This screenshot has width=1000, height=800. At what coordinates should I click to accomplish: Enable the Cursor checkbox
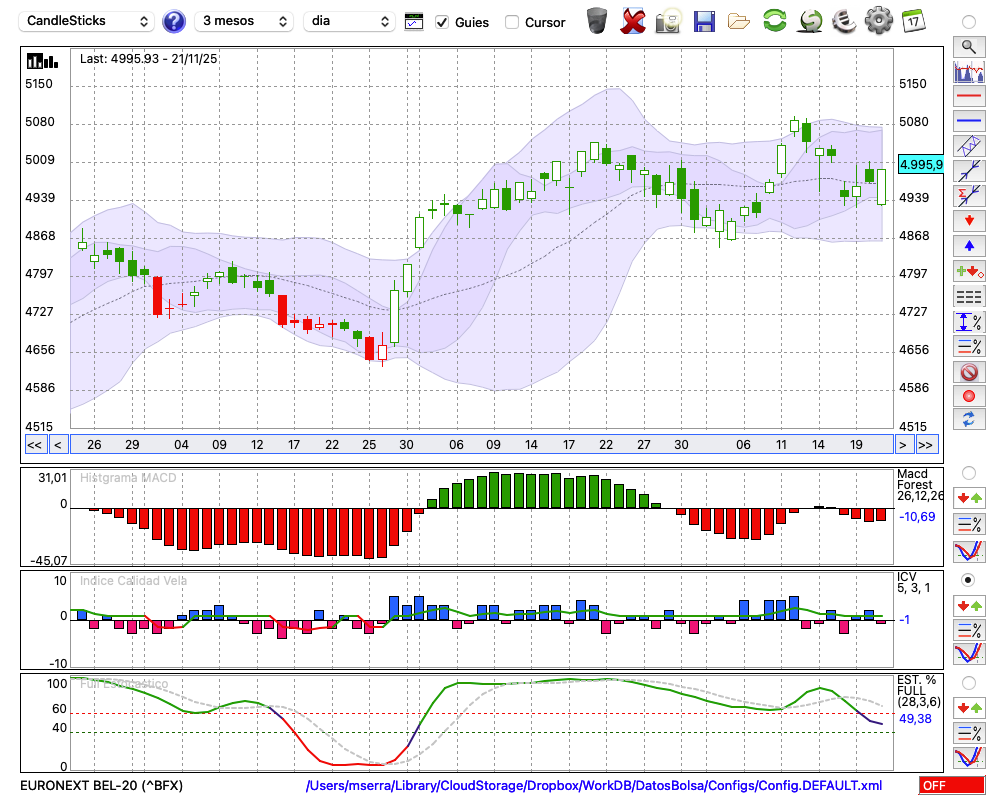click(x=512, y=22)
